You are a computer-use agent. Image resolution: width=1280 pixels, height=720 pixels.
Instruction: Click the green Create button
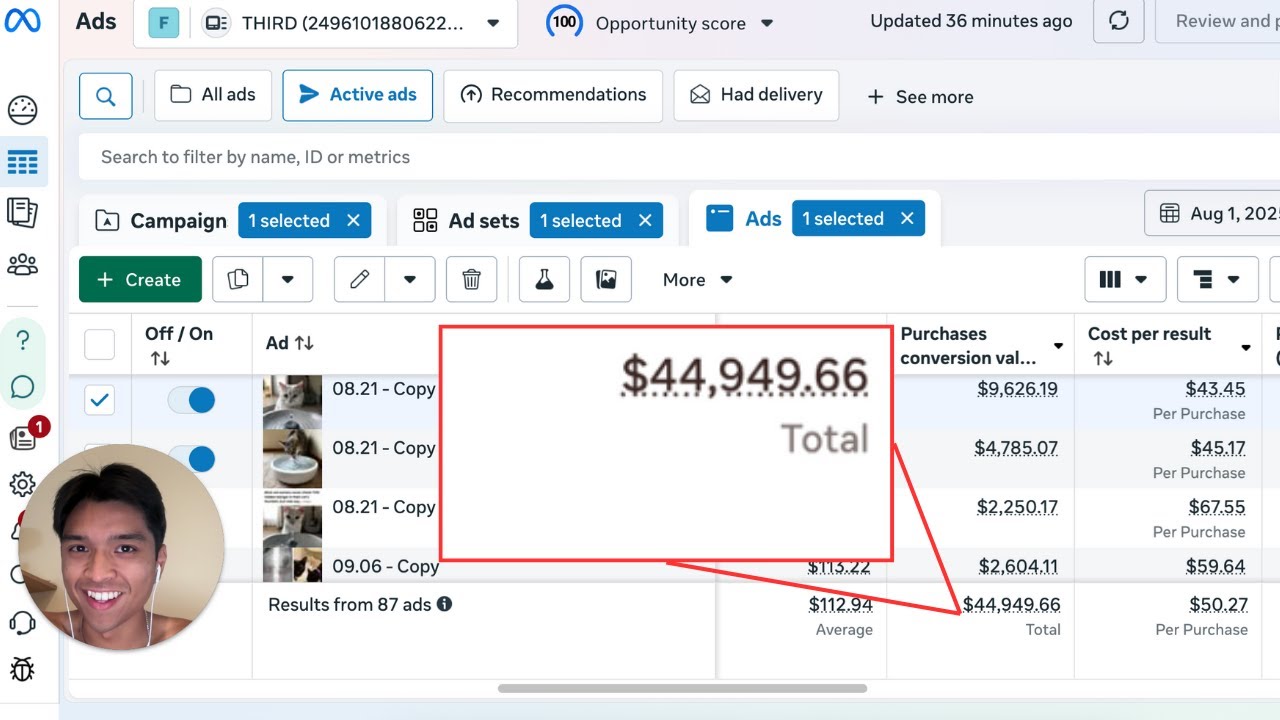(140, 280)
